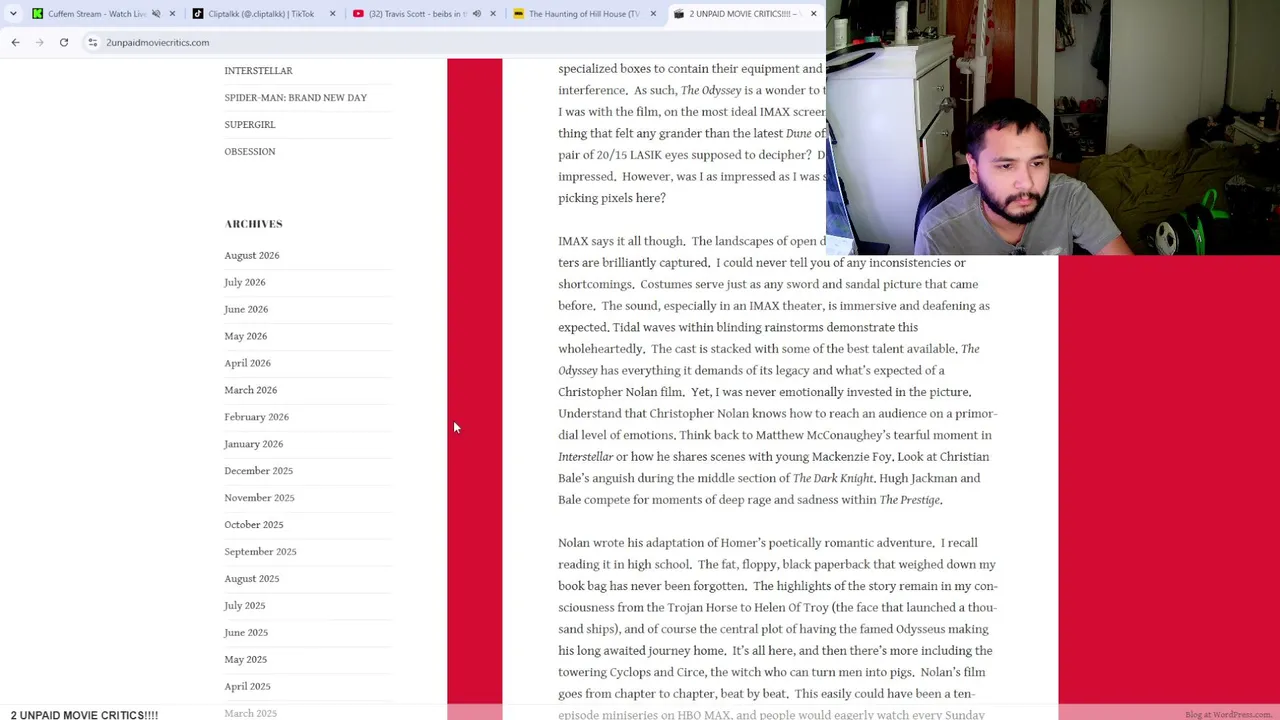This screenshot has width=1280, height=720.
Task: Open the May 2026 archive
Action: (x=245, y=337)
